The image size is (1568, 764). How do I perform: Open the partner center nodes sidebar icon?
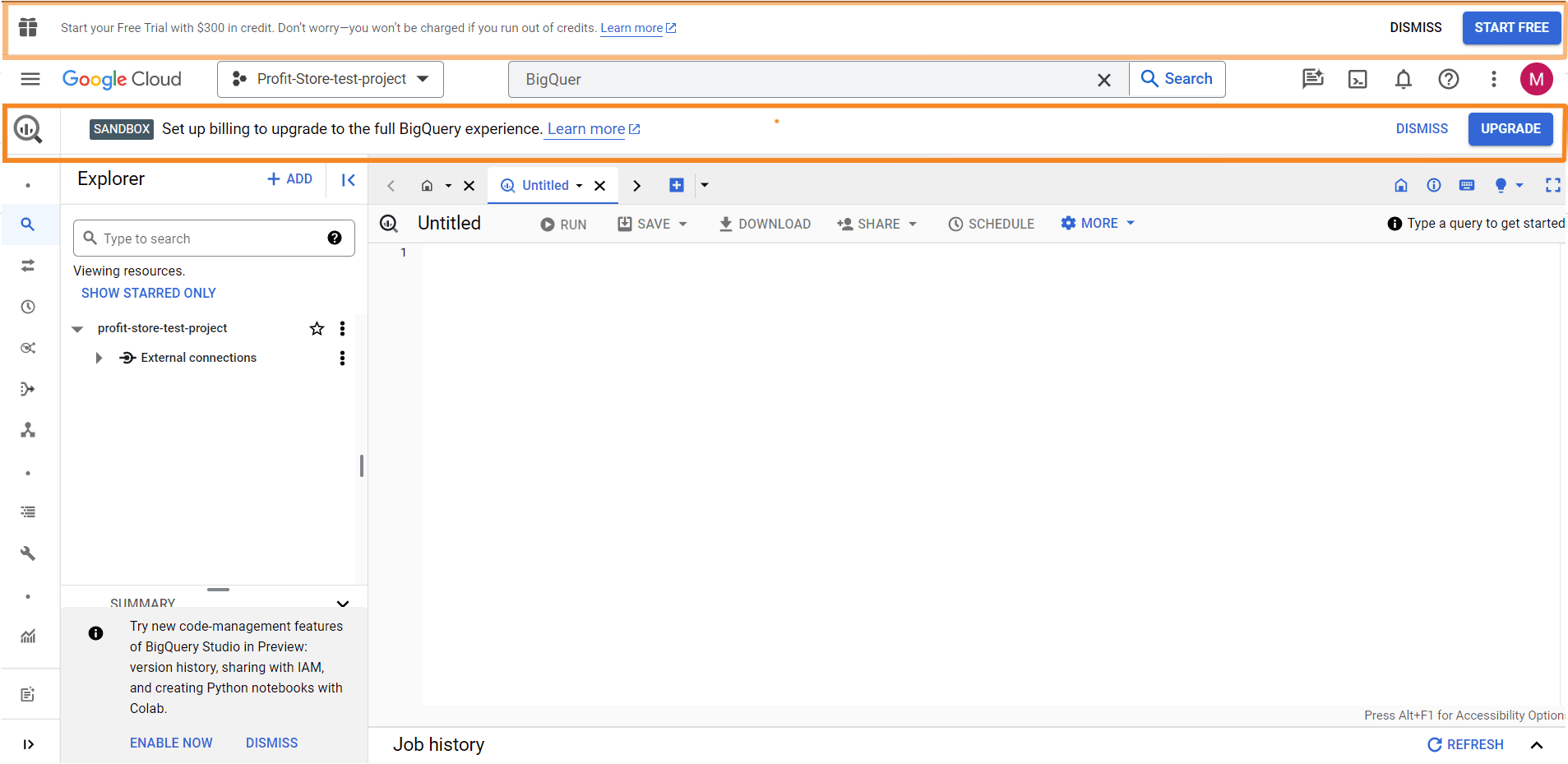click(x=28, y=430)
